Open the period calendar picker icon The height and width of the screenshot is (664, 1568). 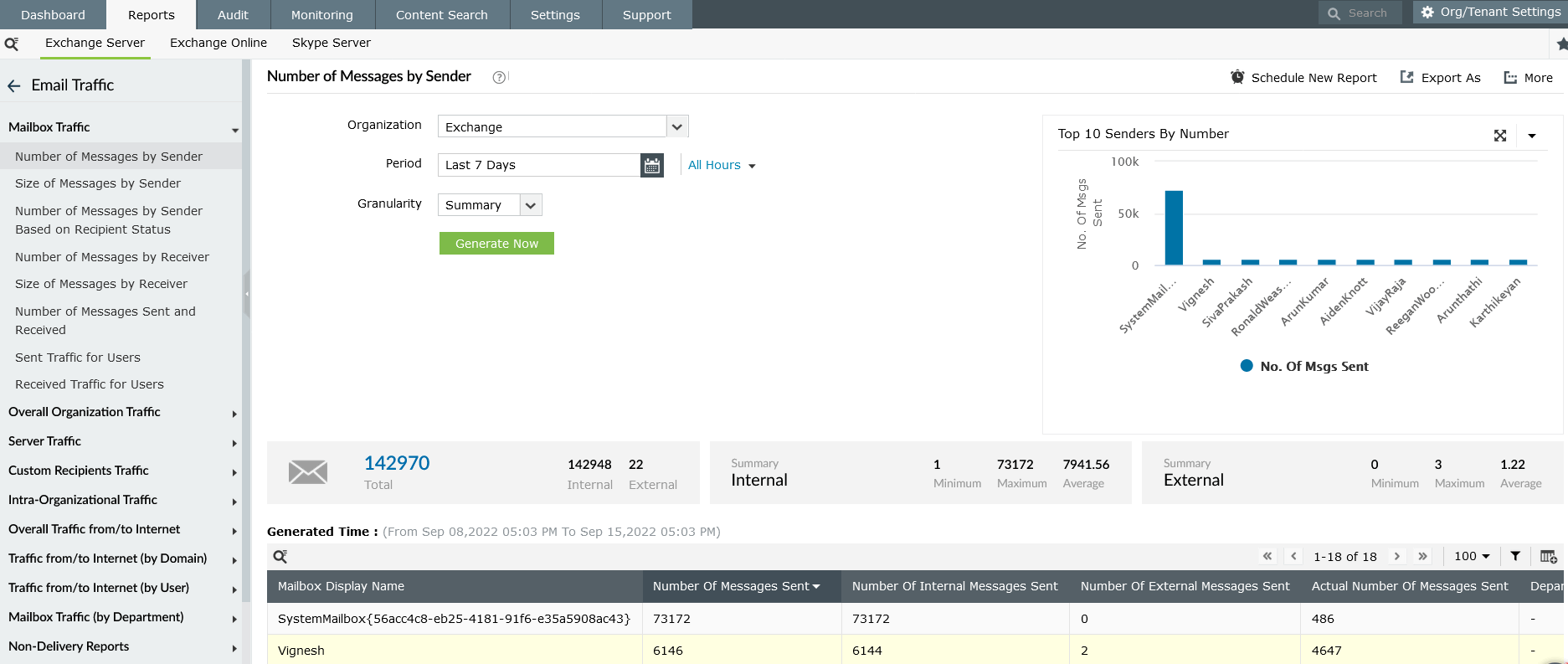coord(652,165)
